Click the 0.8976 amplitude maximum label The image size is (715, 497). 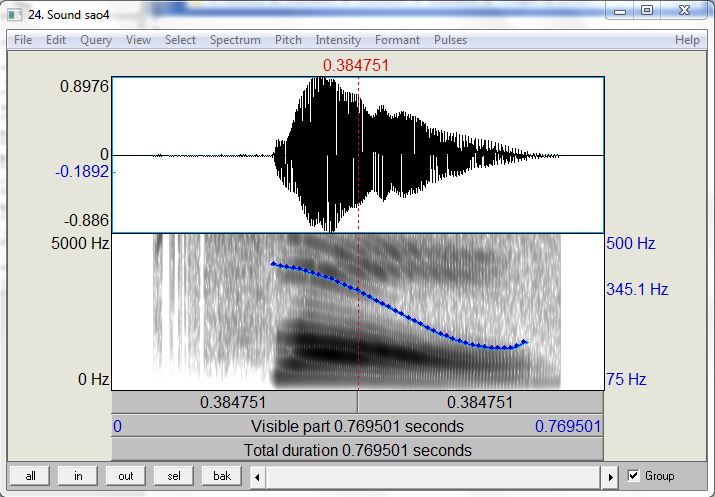[x=84, y=86]
